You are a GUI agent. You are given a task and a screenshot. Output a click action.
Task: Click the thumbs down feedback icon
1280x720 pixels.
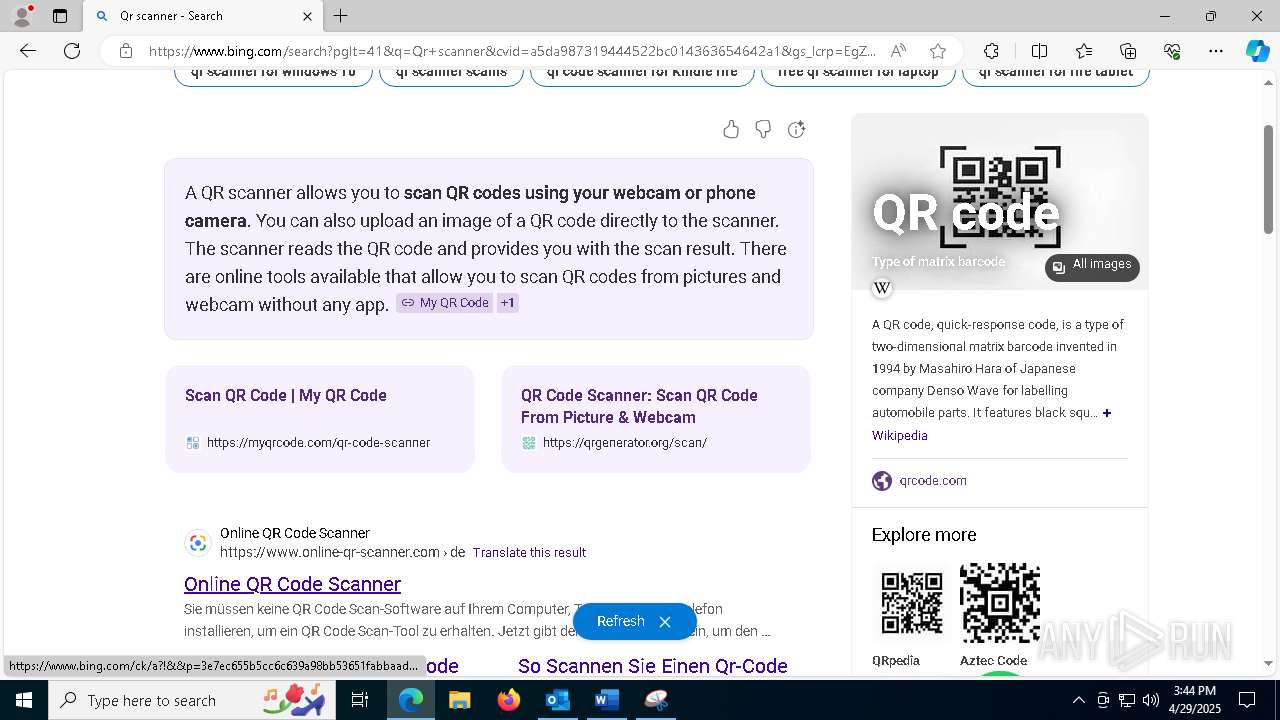(x=763, y=129)
